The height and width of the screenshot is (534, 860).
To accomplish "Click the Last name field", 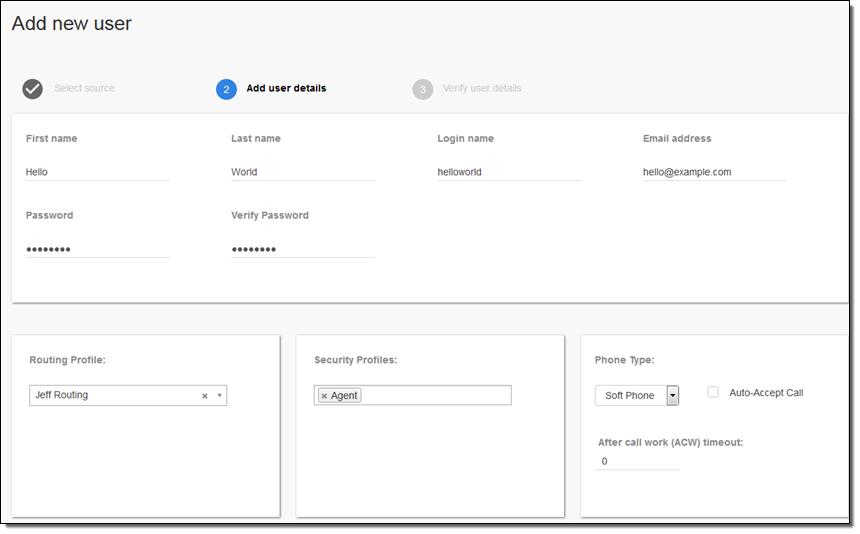I will (x=303, y=172).
